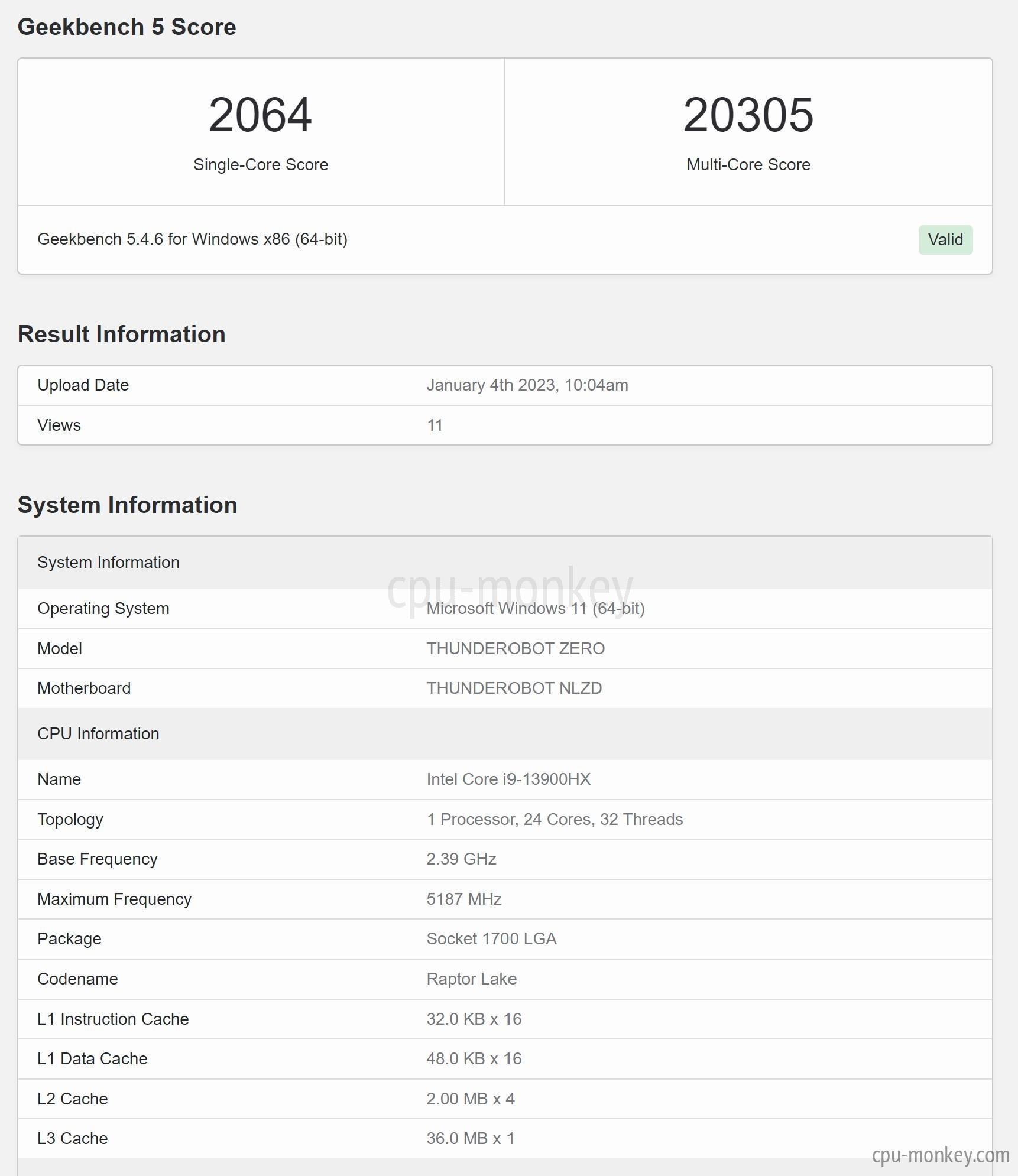
Task: Click the Maximum Frequency label
Action: click(115, 899)
